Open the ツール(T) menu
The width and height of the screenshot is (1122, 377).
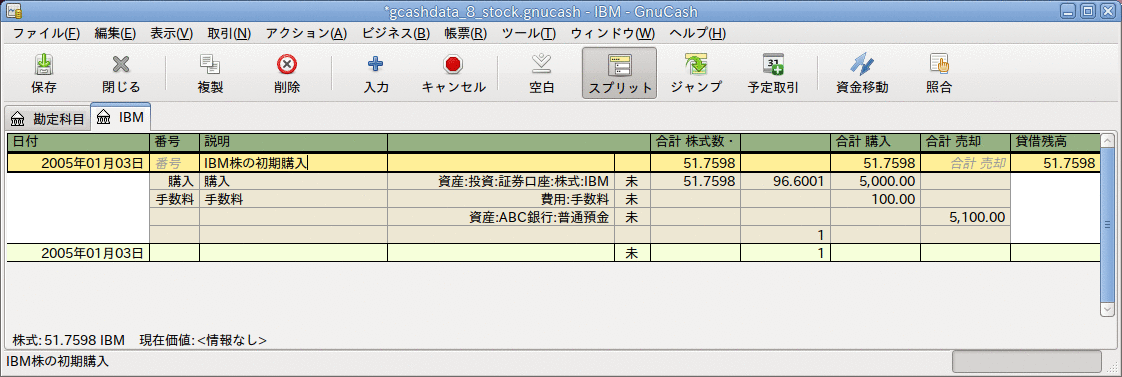coord(528,33)
